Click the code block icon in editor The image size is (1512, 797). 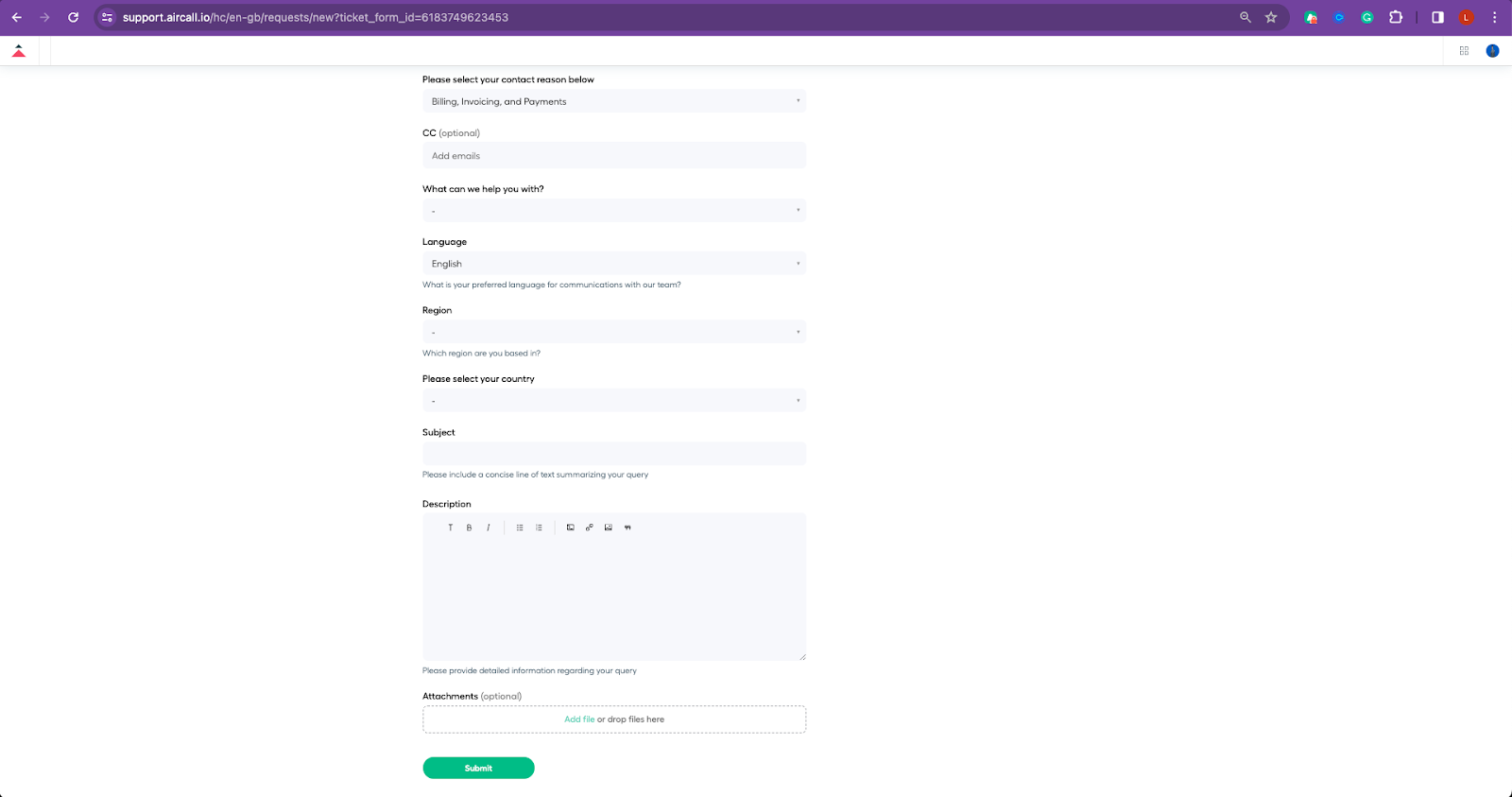tap(570, 528)
